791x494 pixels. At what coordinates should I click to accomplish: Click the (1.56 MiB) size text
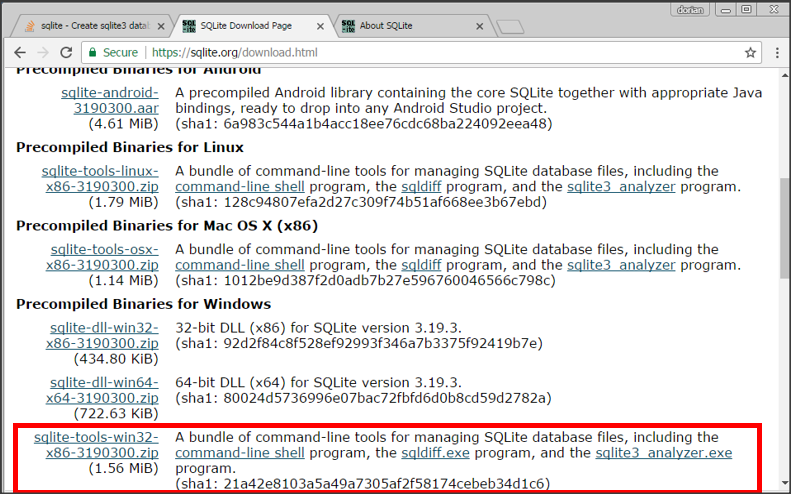[124, 468]
